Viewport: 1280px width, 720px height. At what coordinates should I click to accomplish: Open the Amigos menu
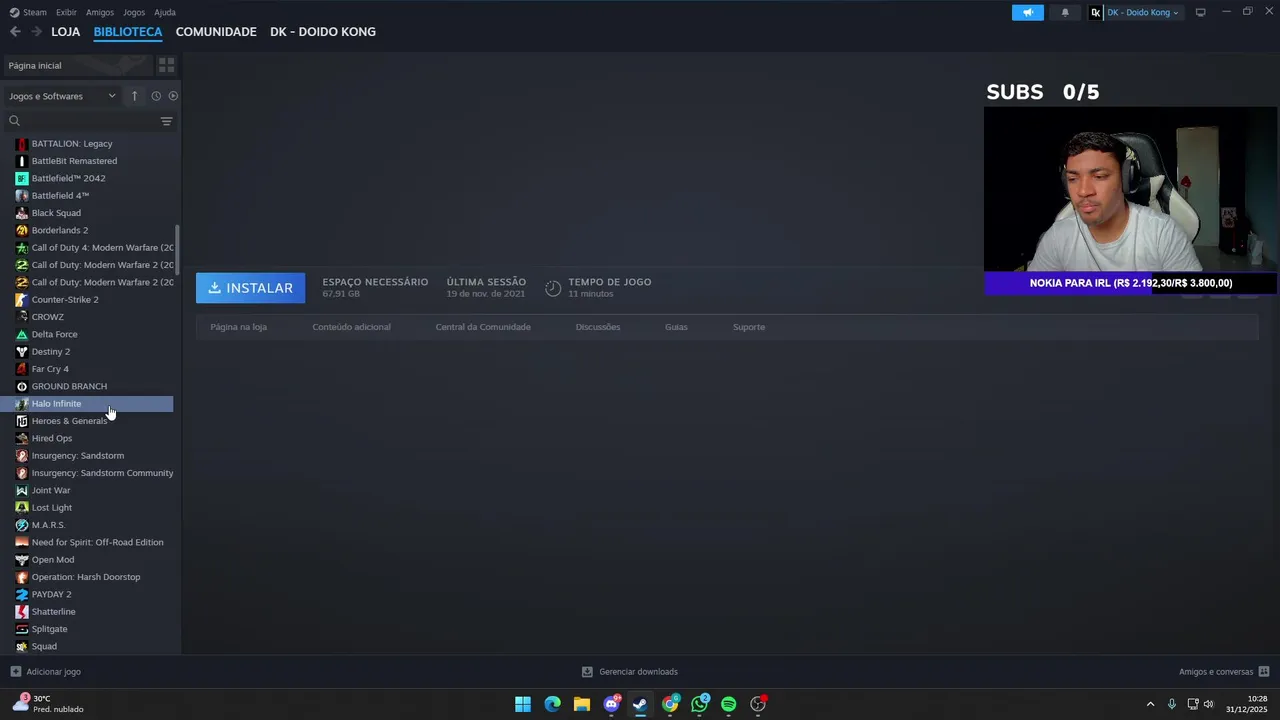click(x=100, y=12)
